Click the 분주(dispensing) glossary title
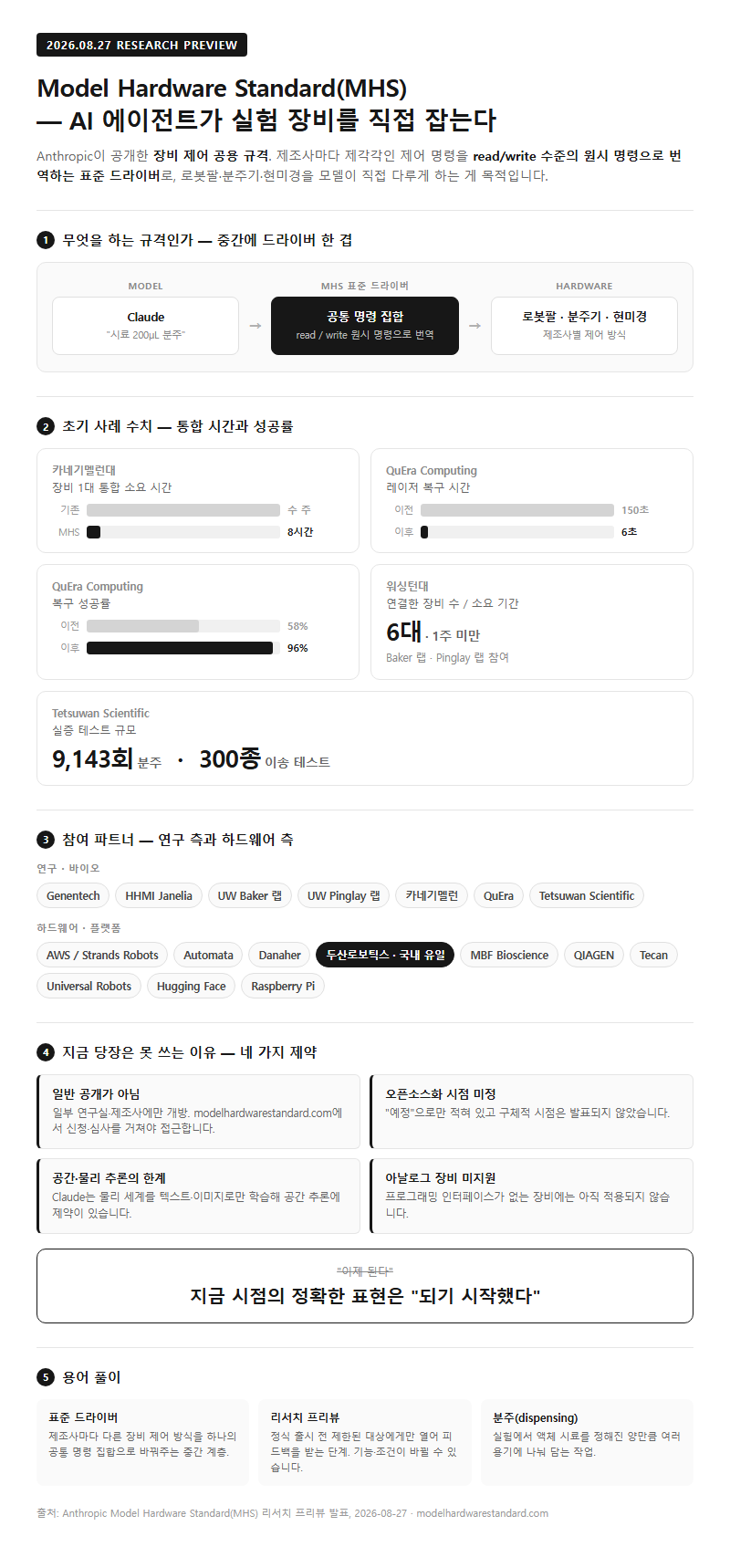The width and height of the screenshot is (730, 1568). pyautogui.click(x=536, y=1417)
